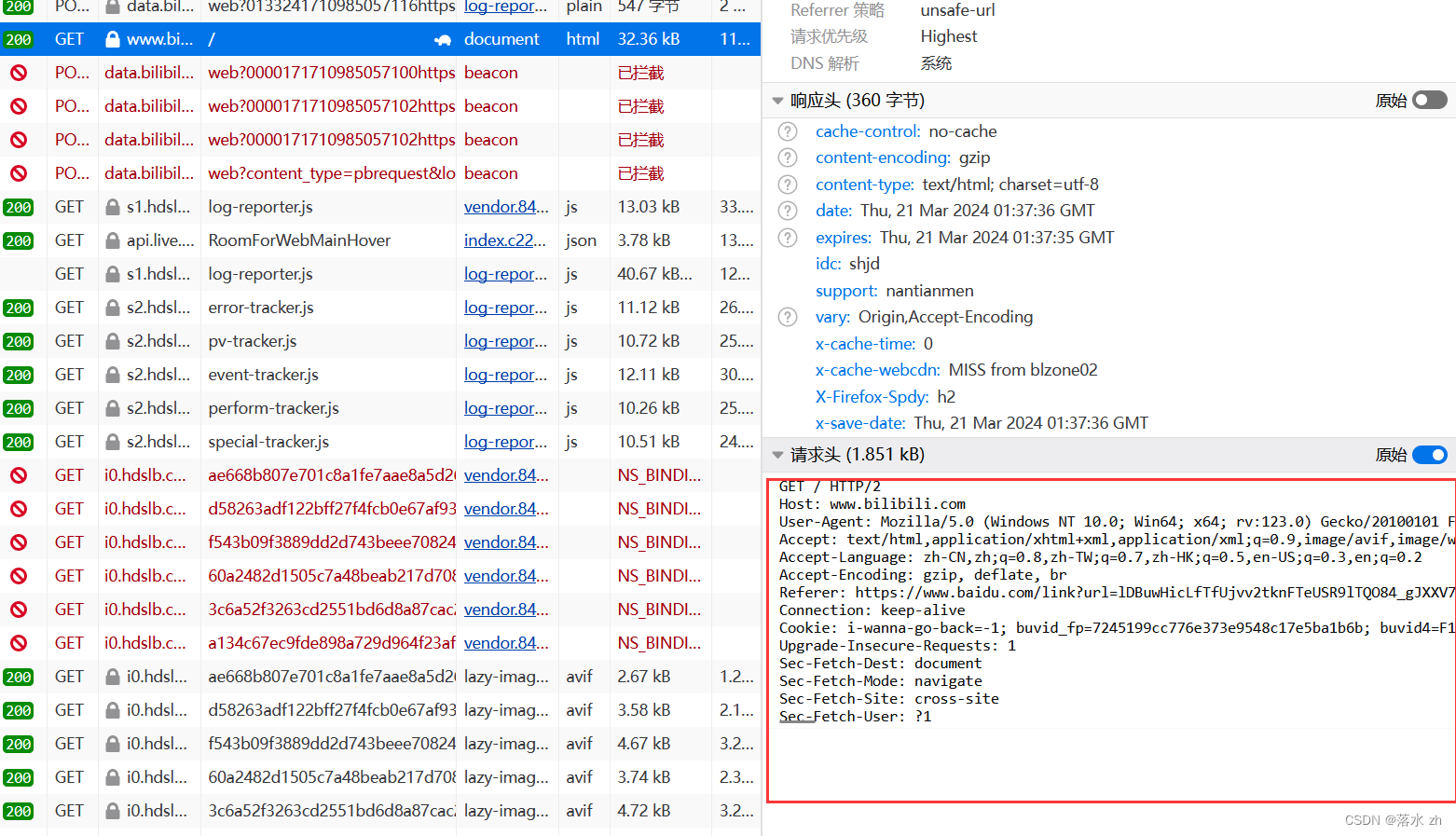
Task: Click the lock icon on error-tracker.js row
Action: coord(113,308)
